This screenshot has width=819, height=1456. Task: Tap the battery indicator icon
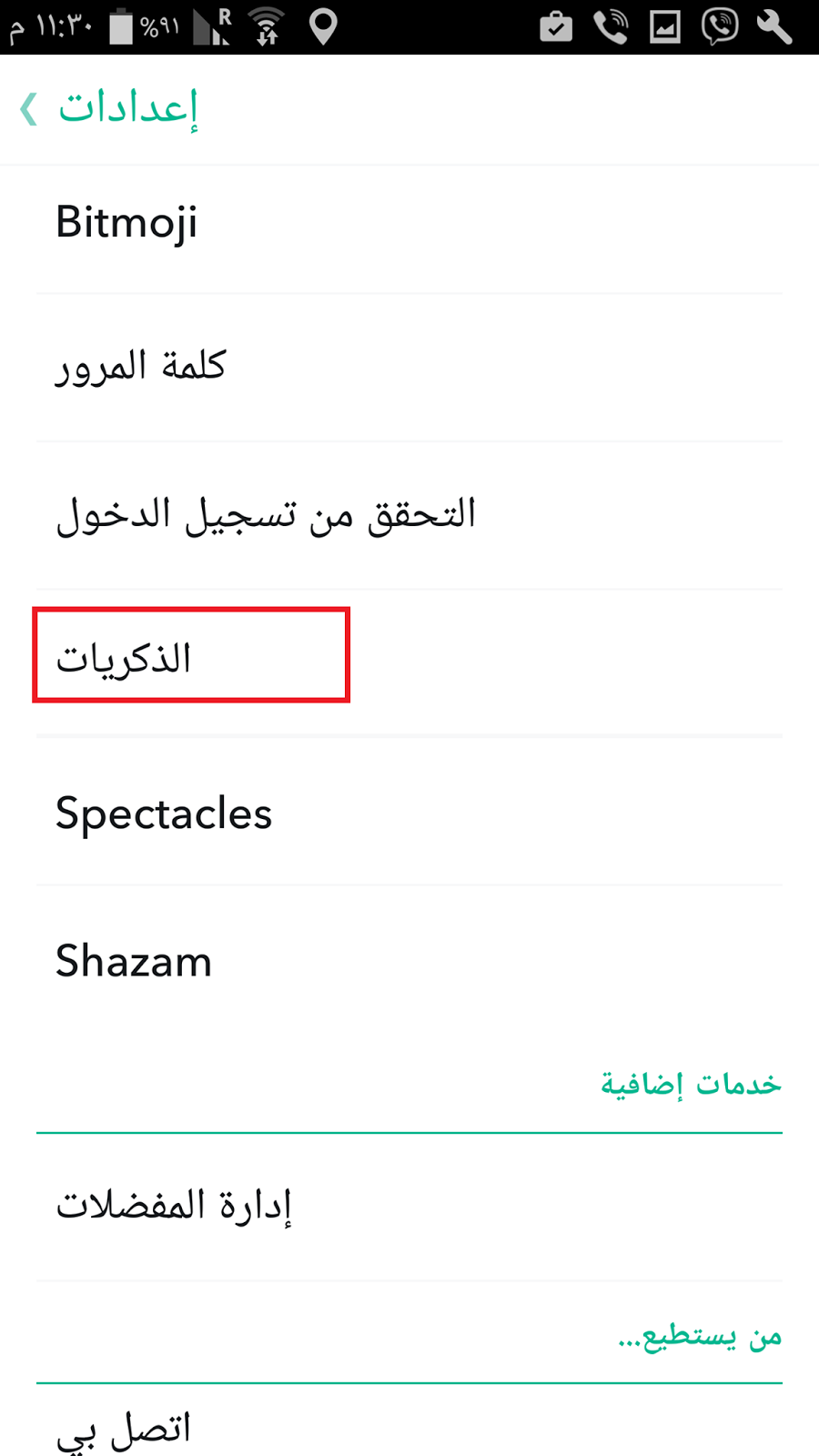coord(121,26)
